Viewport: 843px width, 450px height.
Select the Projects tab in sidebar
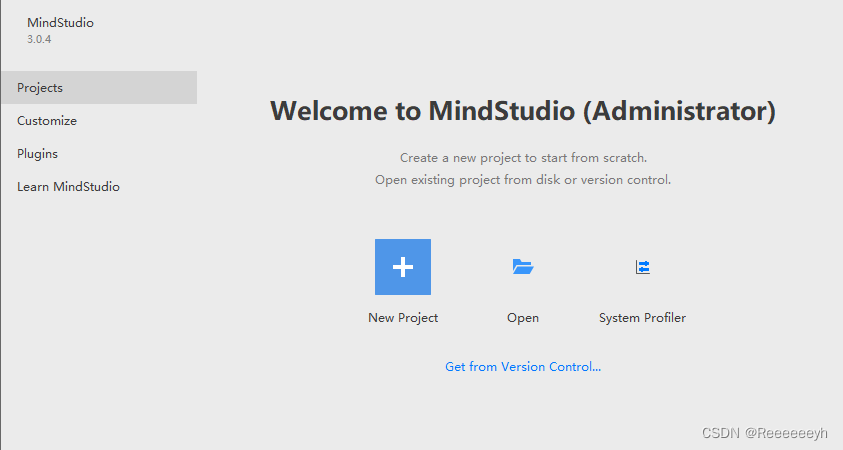pyautogui.click(x=99, y=88)
